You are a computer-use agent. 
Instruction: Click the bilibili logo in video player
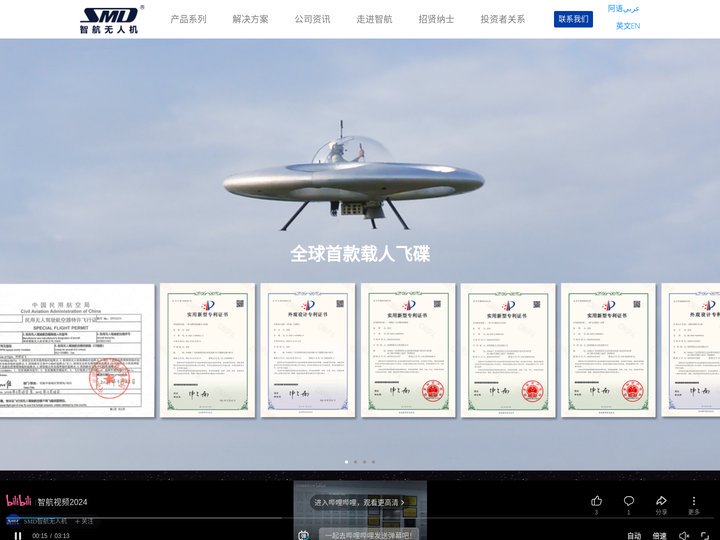tap(19, 501)
